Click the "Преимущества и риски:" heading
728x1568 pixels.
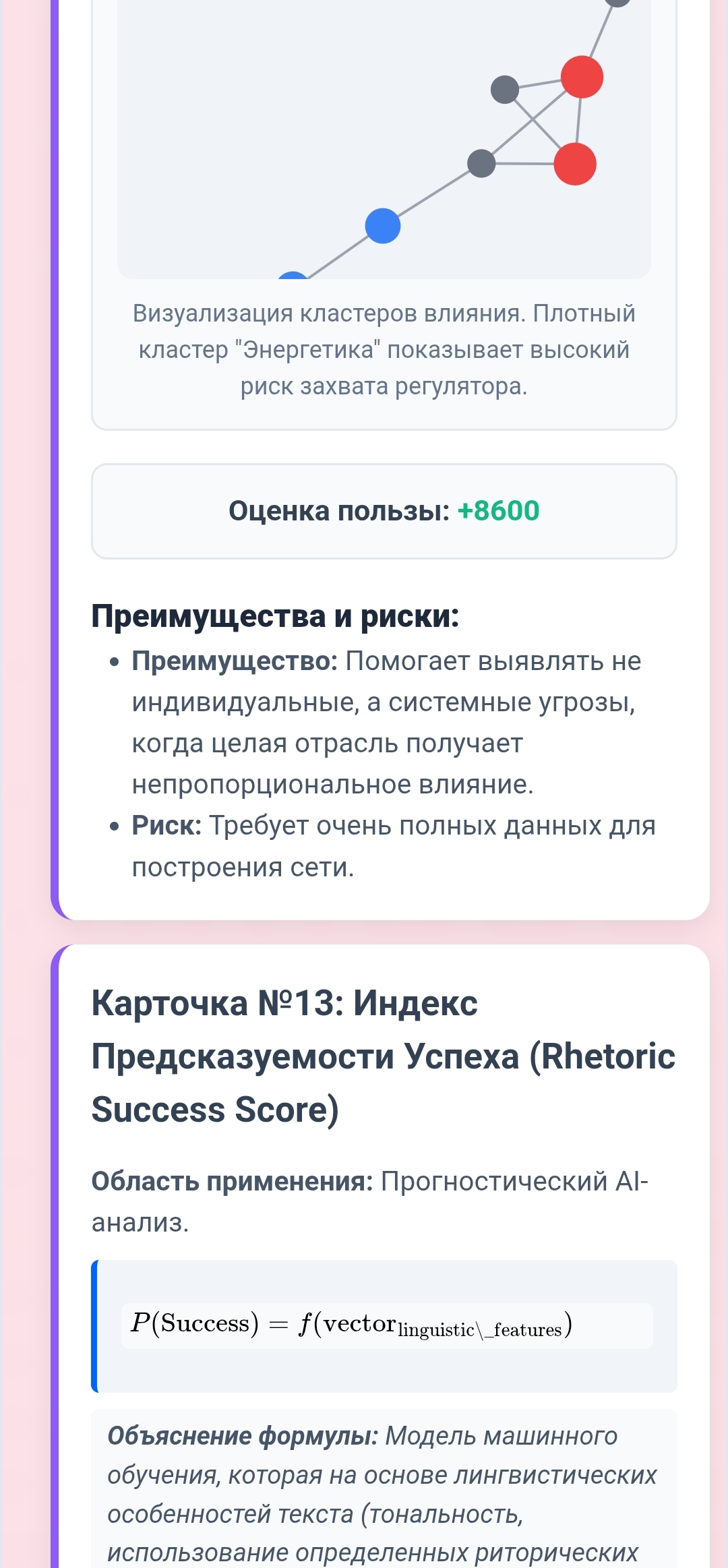275,616
